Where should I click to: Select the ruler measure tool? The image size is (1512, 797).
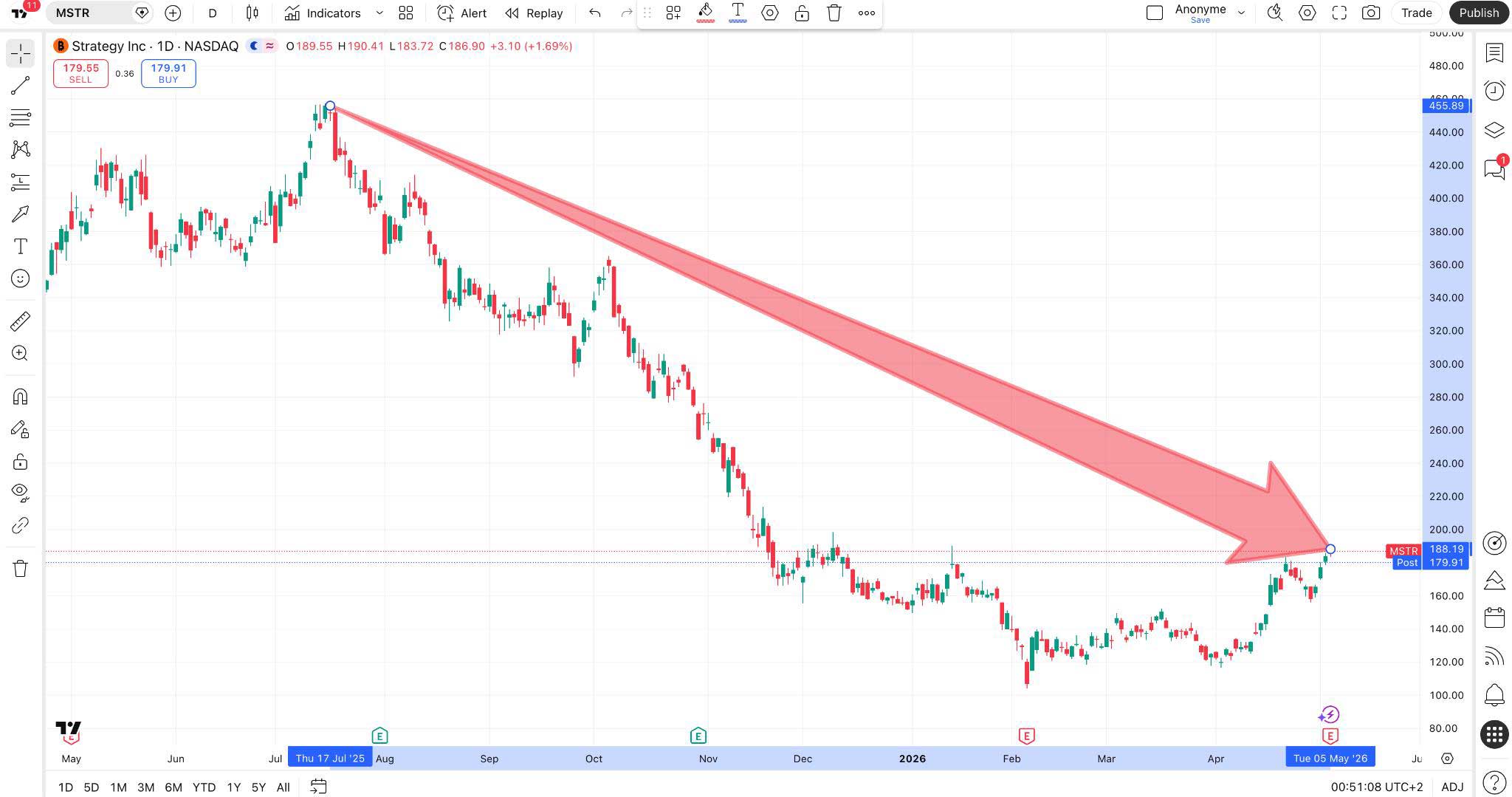(x=21, y=321)
